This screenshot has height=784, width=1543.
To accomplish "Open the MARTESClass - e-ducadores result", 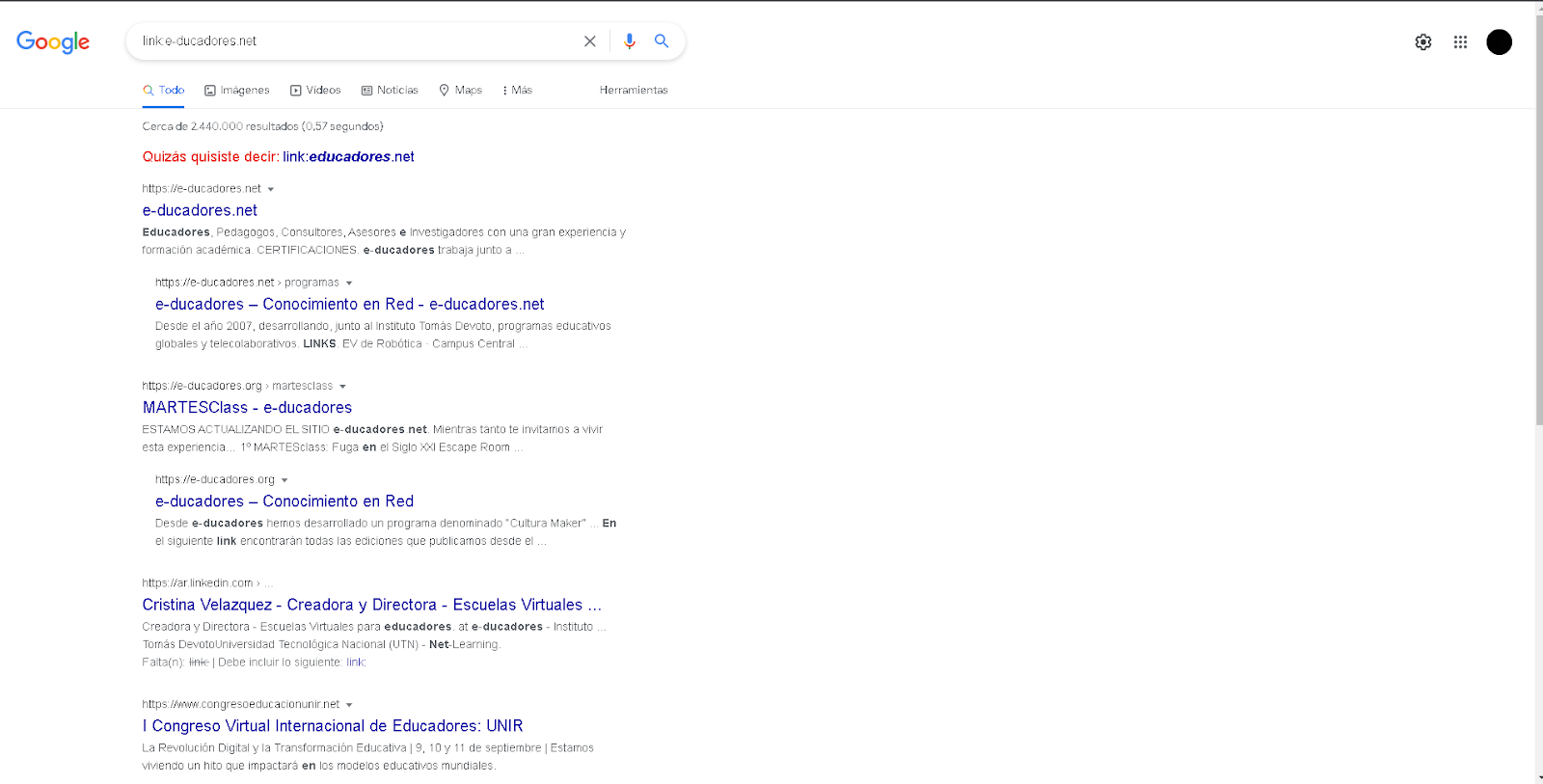I will [247, 407].
